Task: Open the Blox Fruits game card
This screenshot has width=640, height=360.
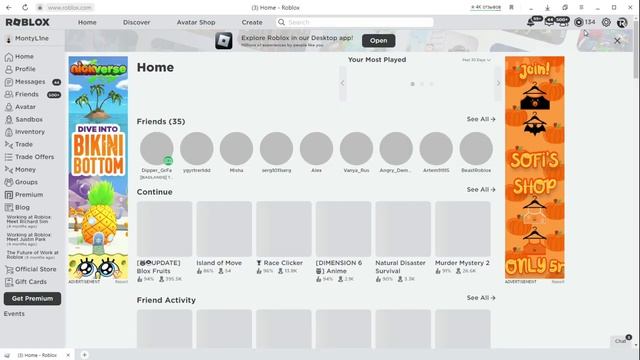Action: click(x=164, y=241)
